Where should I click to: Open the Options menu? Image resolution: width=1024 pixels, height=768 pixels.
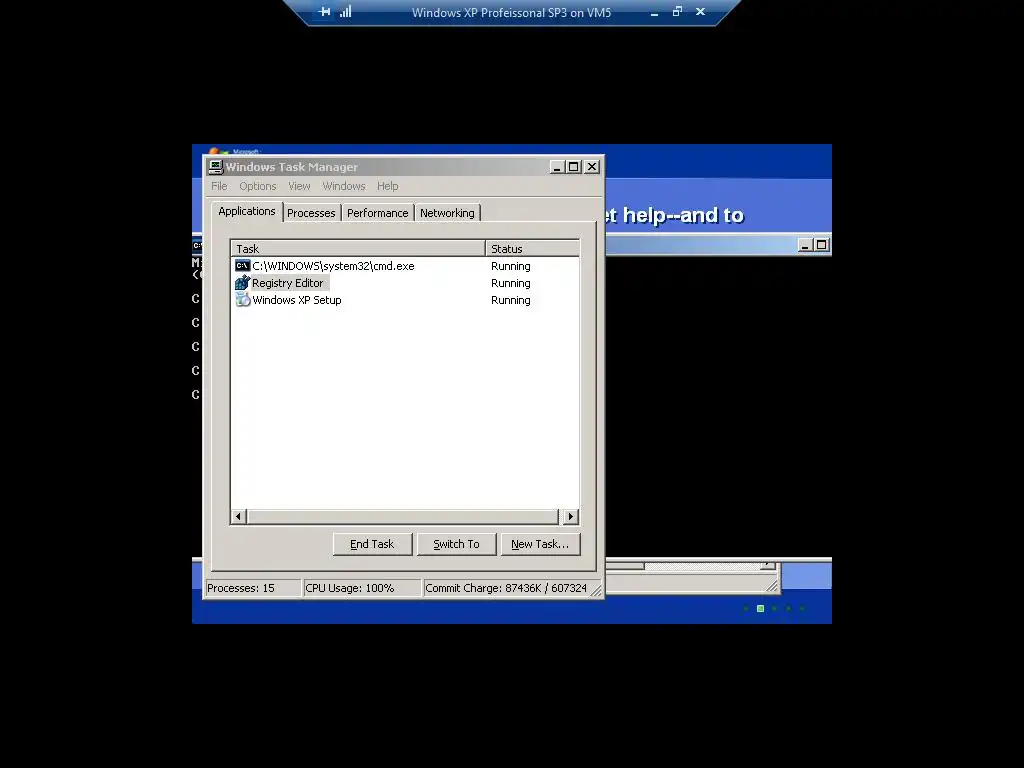click(x=257, y=186)
